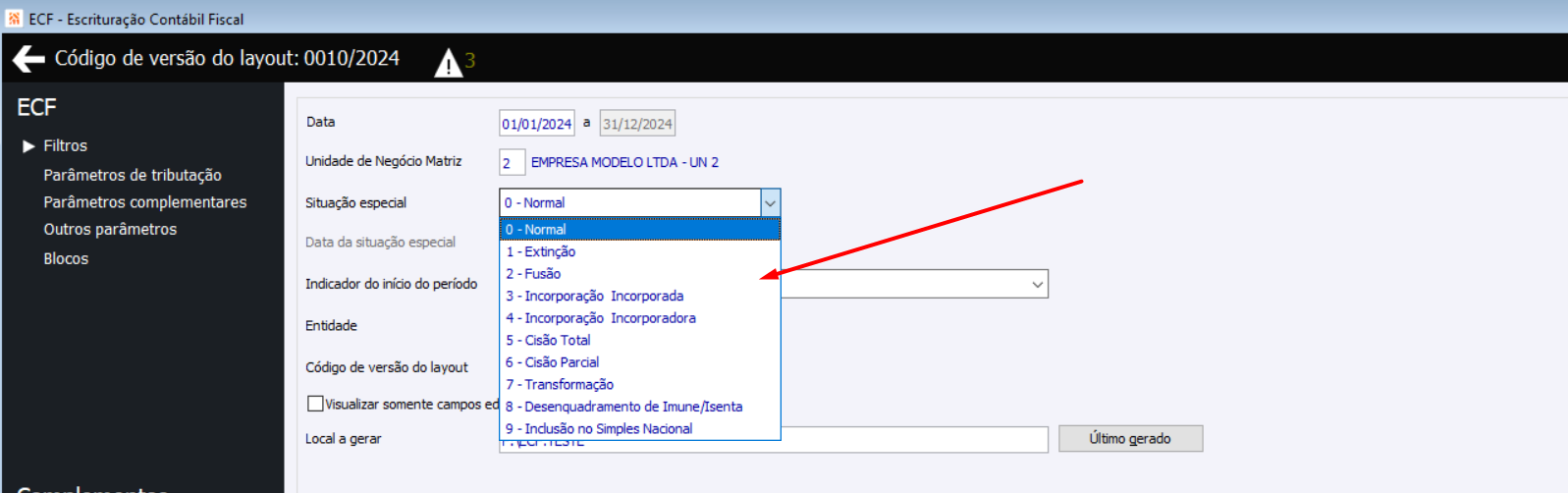Click the Último gerado button
Viewport: 1568px width, 493px height.
click(x=1130, y=439)
